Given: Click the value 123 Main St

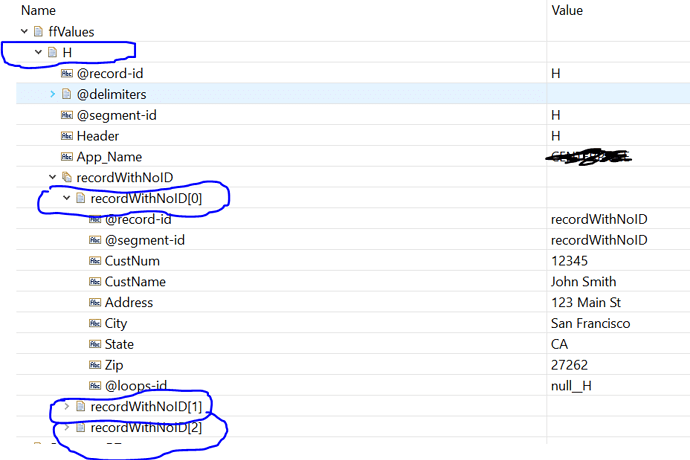Looking at the screenshot, I should point(586,302).
